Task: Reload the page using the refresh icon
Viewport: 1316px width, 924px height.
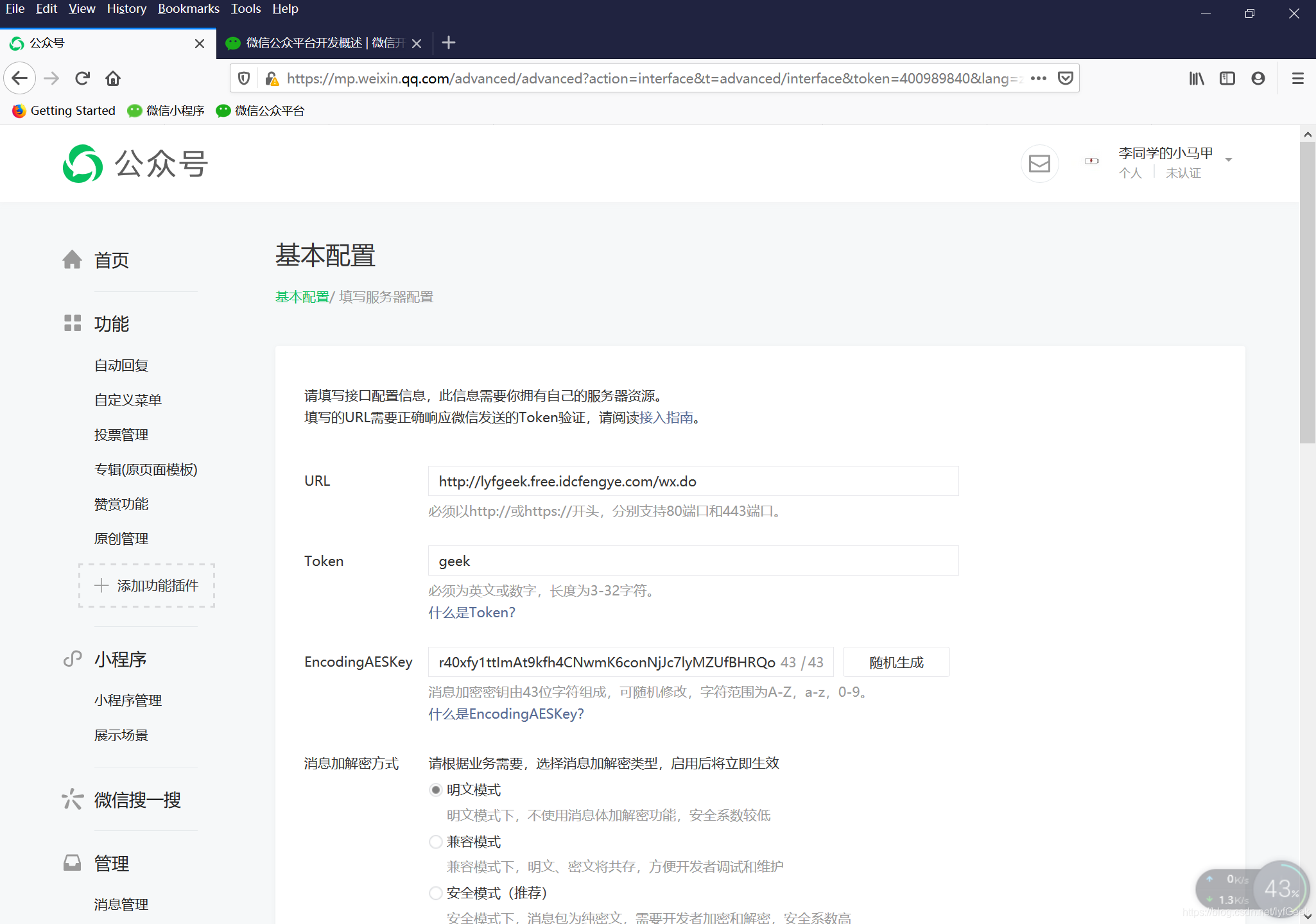Action: pos(82,78)
